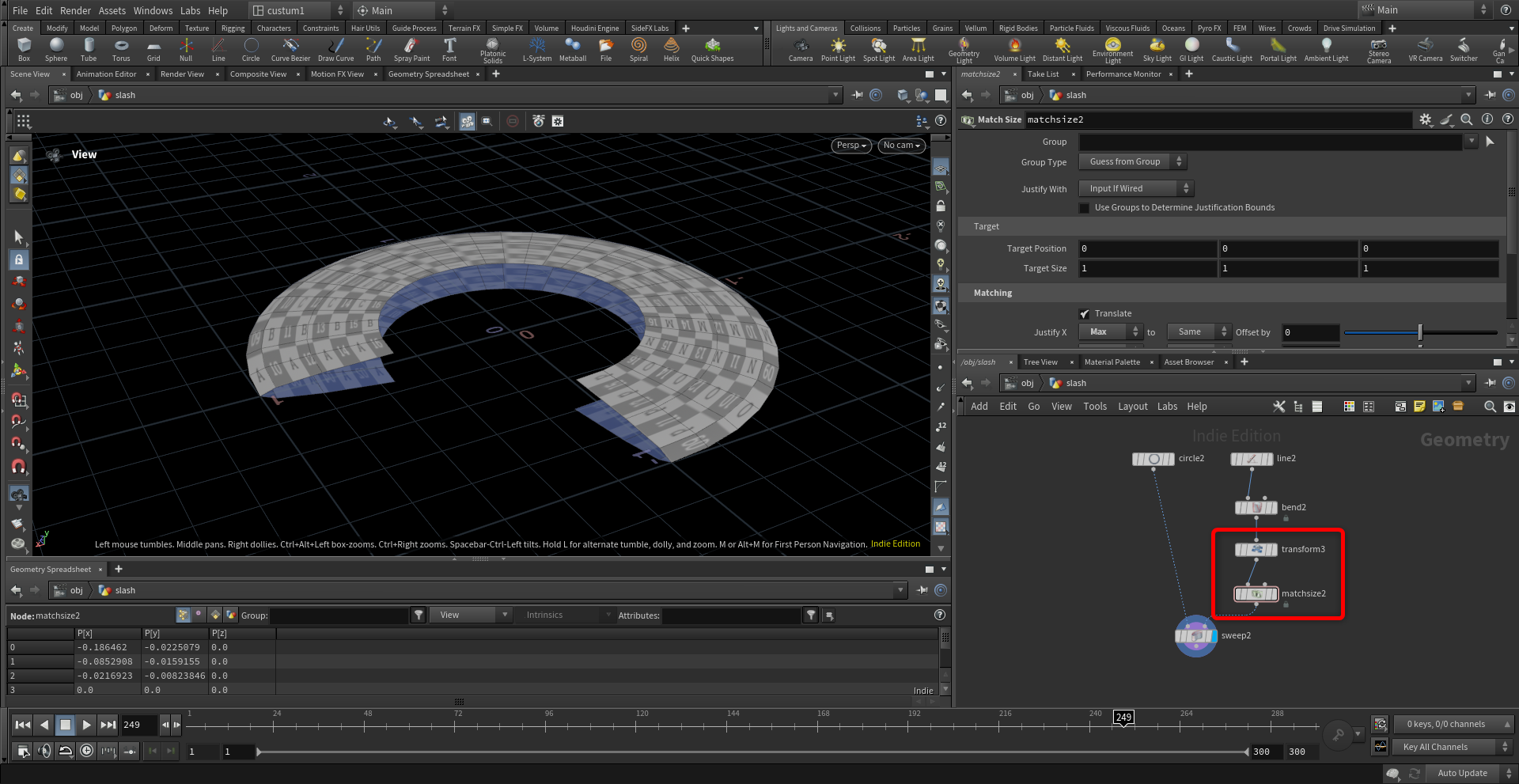The height and width of the screenshot is (784, 1519).
Task: Add a Camera from the shelf
Action: coord(801,49)
